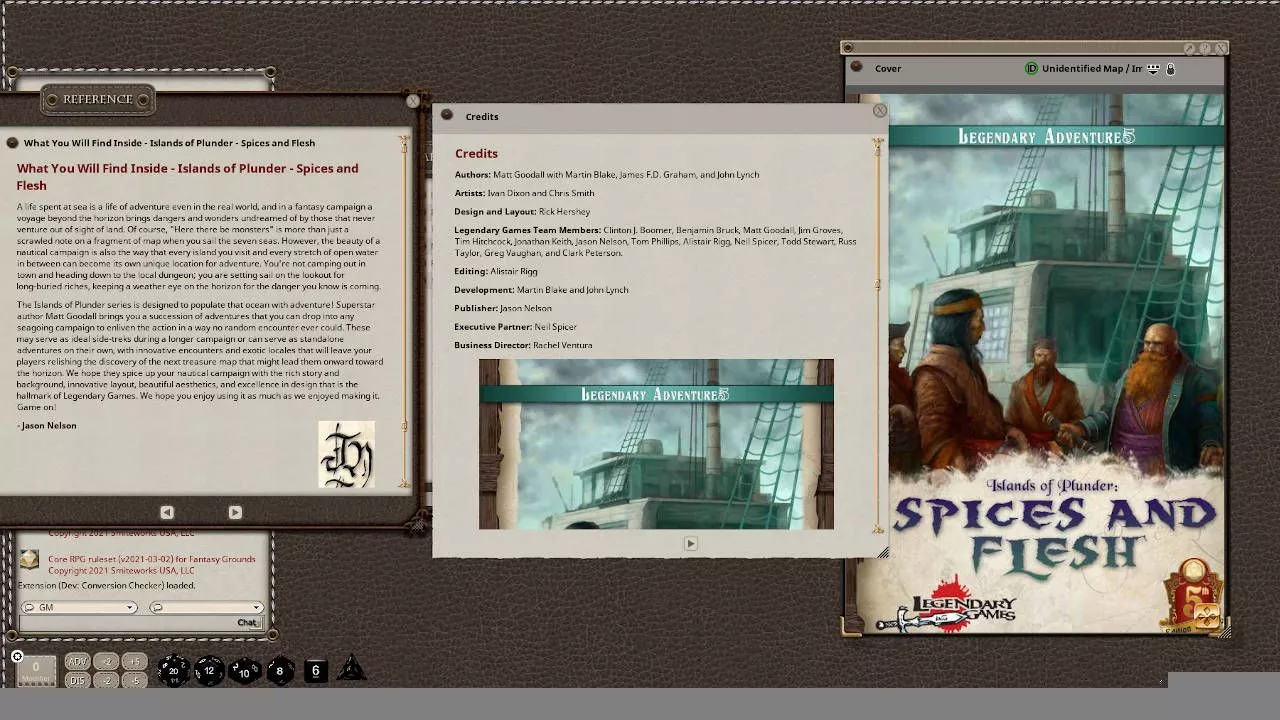Click the REFERENCE title banner
This screenshot has width=1280, height=720.
pos(97,99)
